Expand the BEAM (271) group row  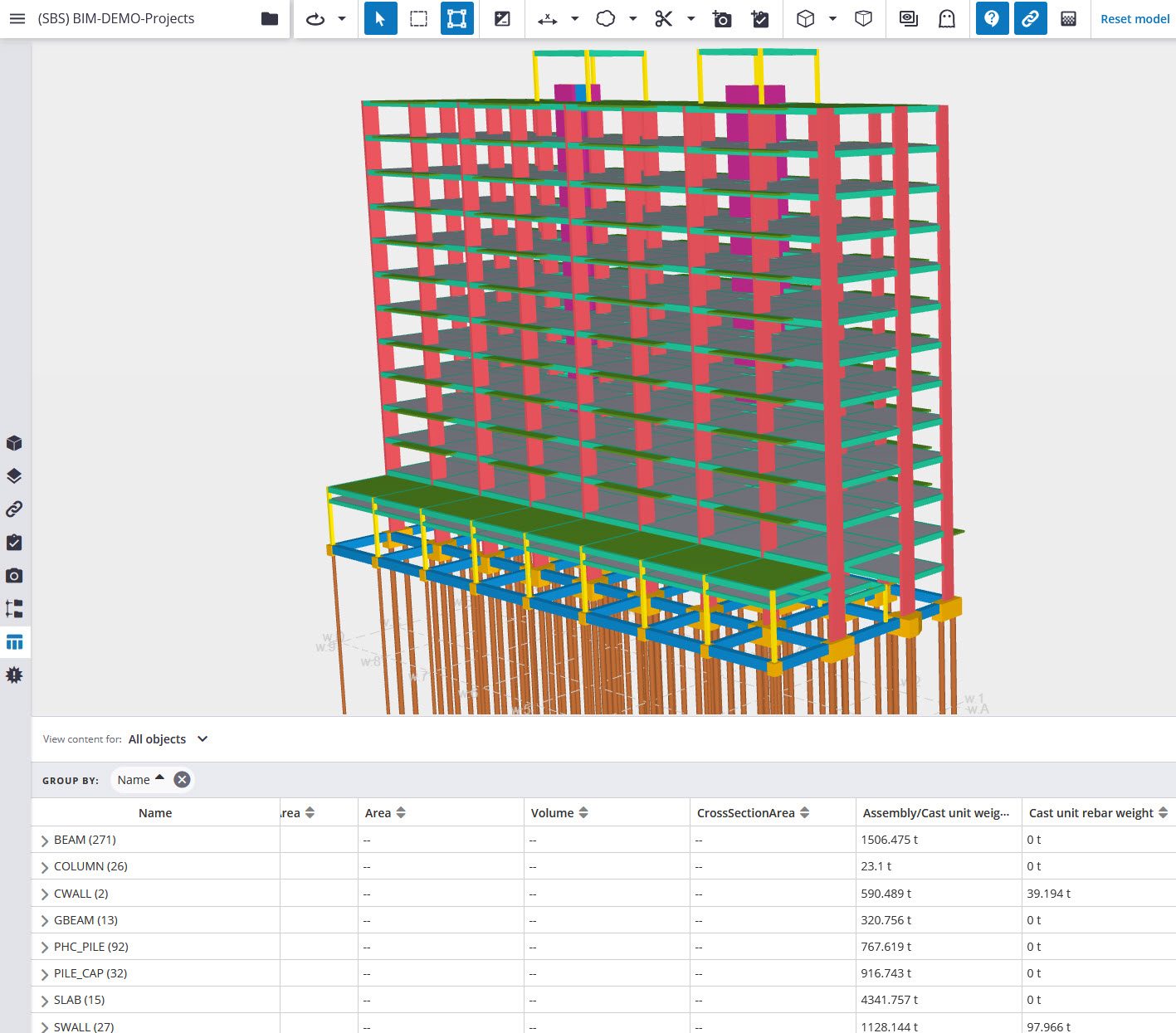(45, 839)
